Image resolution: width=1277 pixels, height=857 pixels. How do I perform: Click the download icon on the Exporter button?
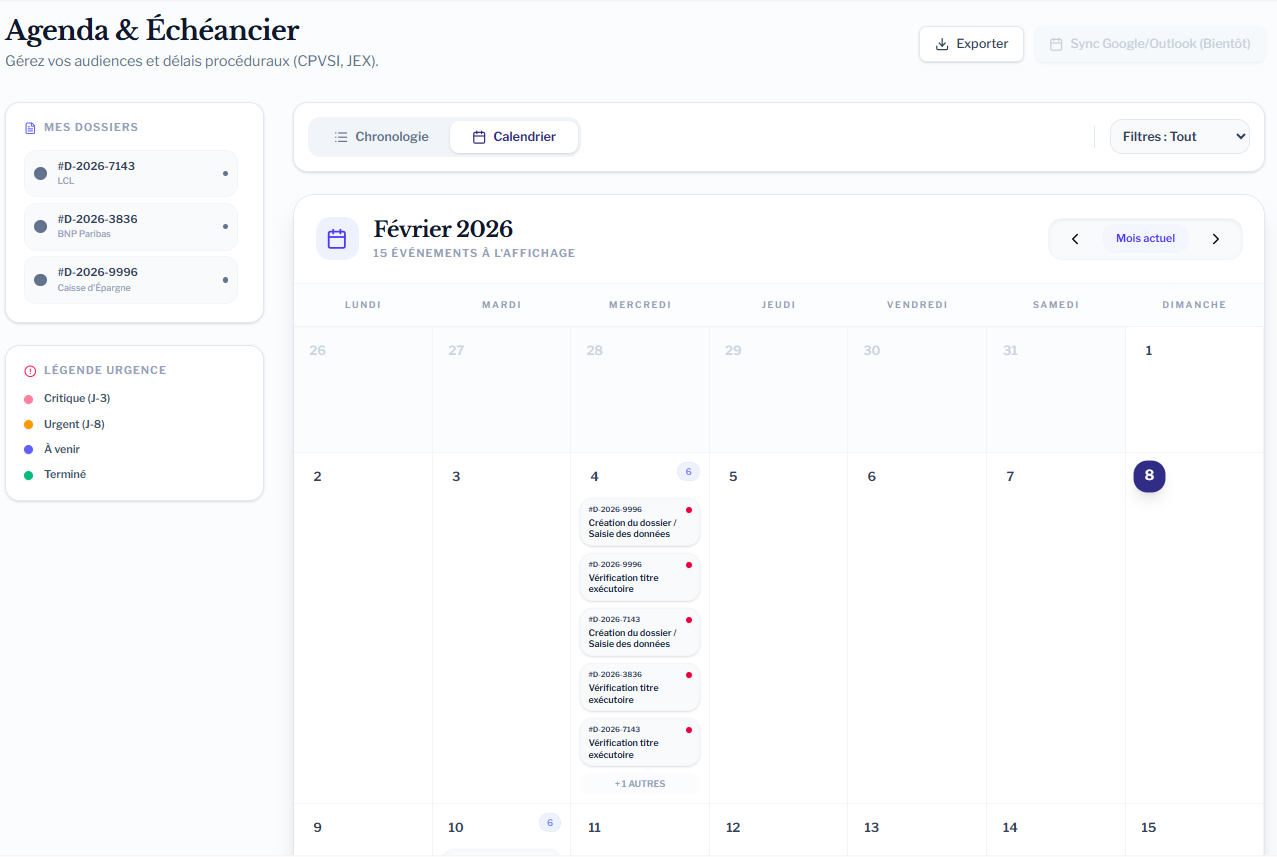click(941, 44)
